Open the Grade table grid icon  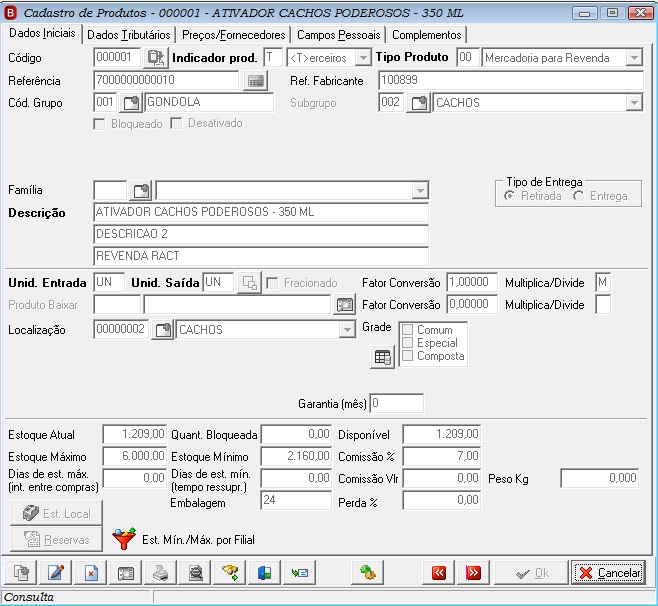(x=382, y=357)
